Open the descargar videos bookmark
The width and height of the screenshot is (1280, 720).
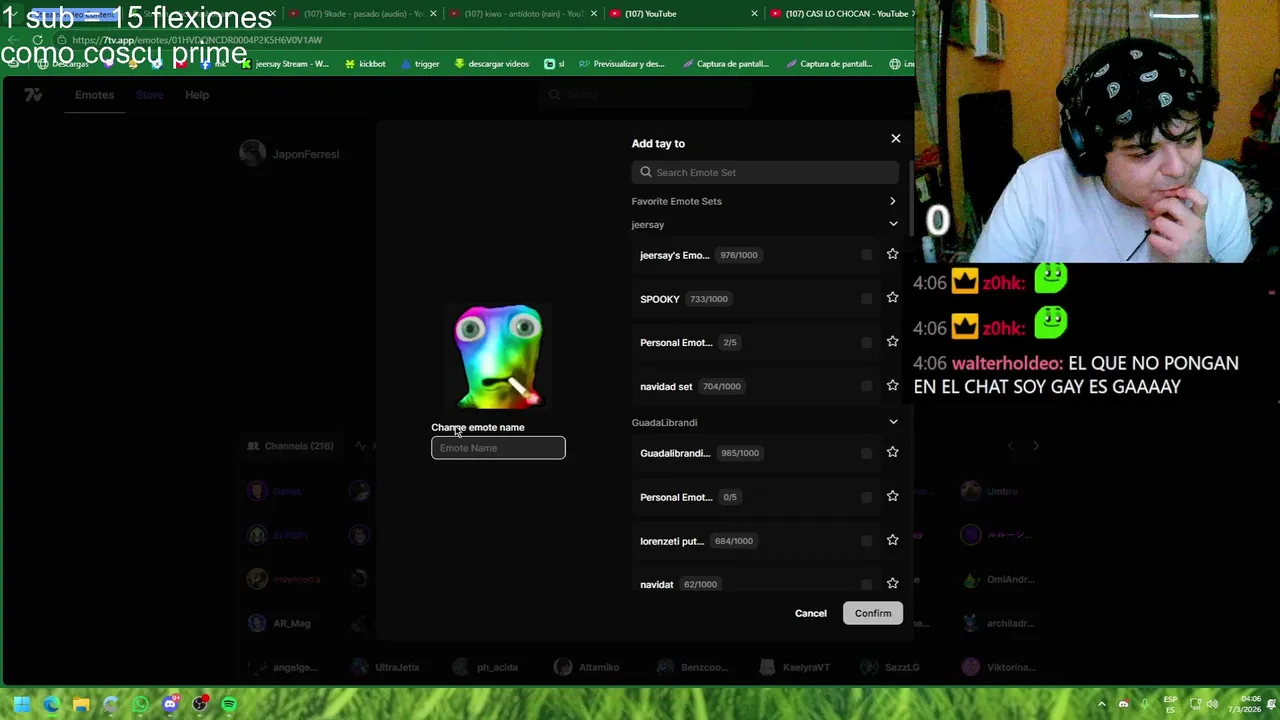[x=491, y=64]
